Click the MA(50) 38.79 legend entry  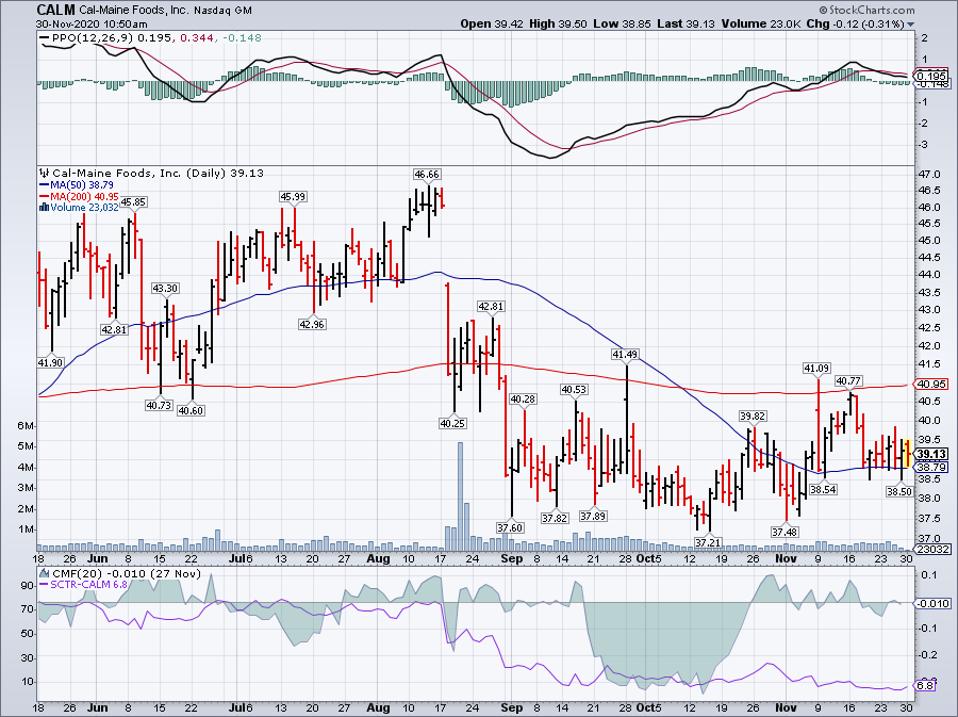click(x=76, y=185)
